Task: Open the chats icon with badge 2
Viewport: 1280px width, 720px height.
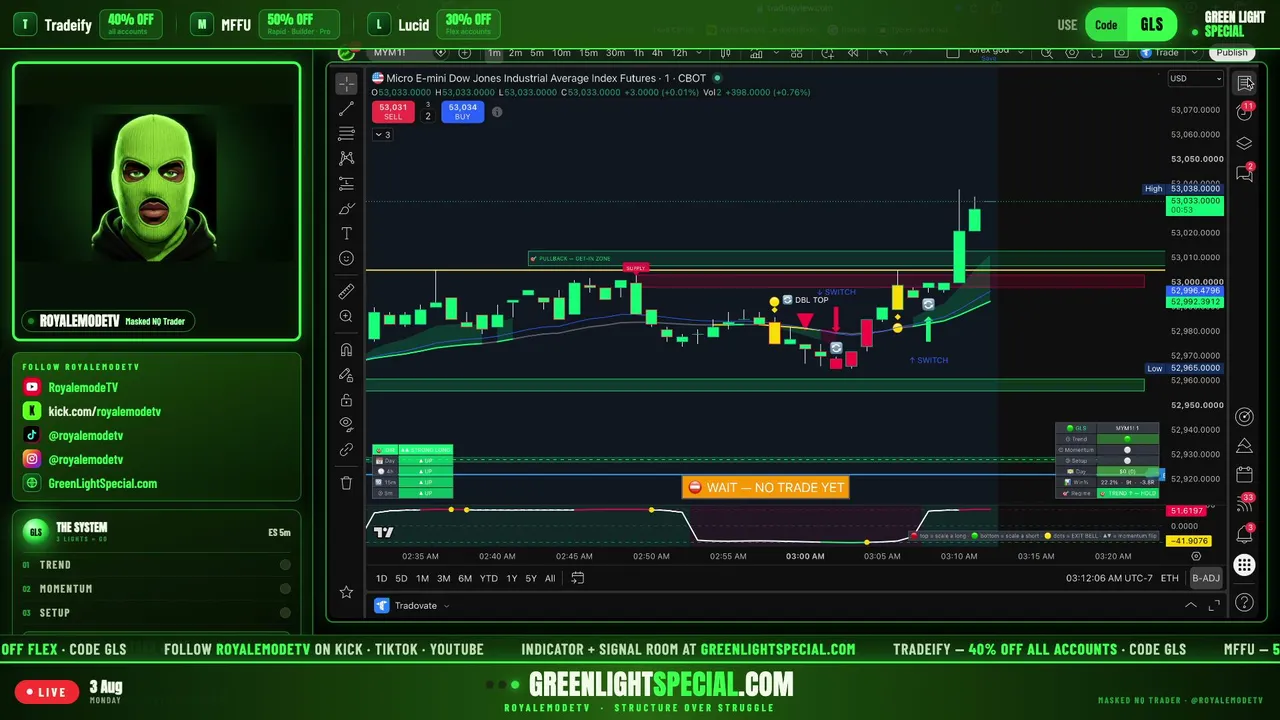Action: click(1244, 174)
